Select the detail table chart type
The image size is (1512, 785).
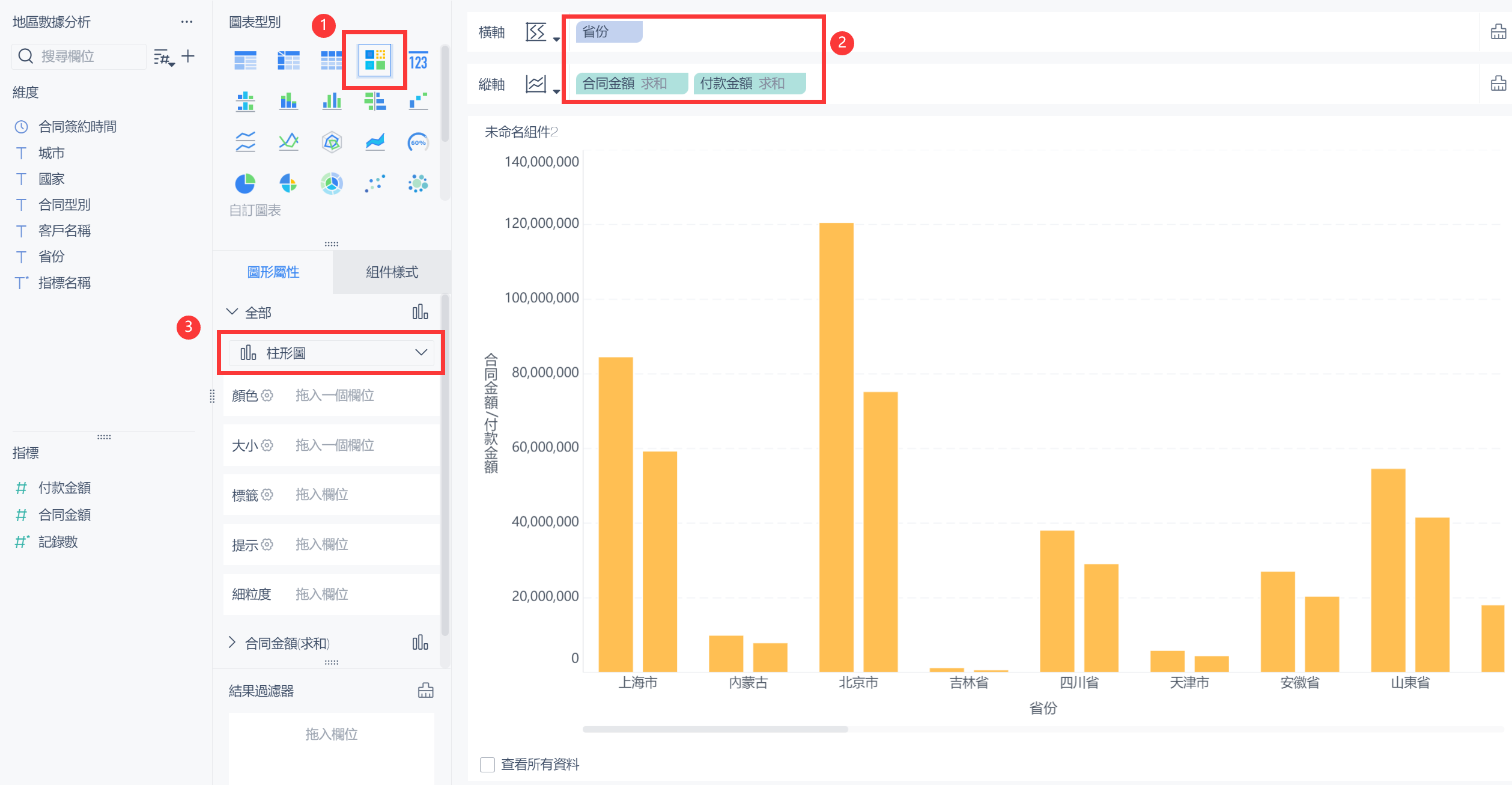point(331,61)
